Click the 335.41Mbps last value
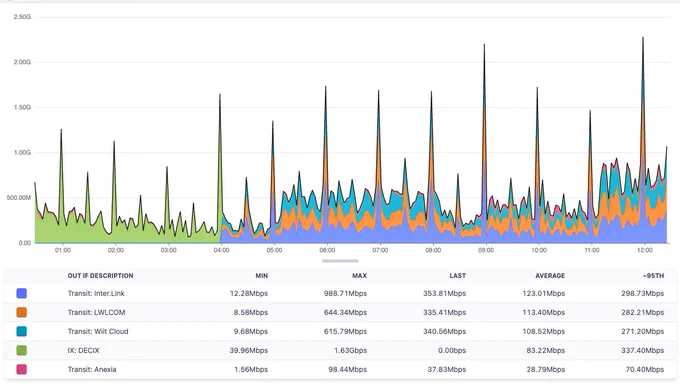 click(445, 313)
